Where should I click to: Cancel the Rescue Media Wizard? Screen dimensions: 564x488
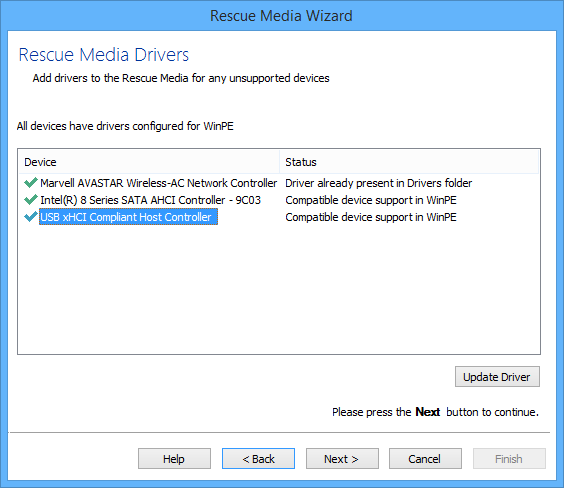(425, 459)
